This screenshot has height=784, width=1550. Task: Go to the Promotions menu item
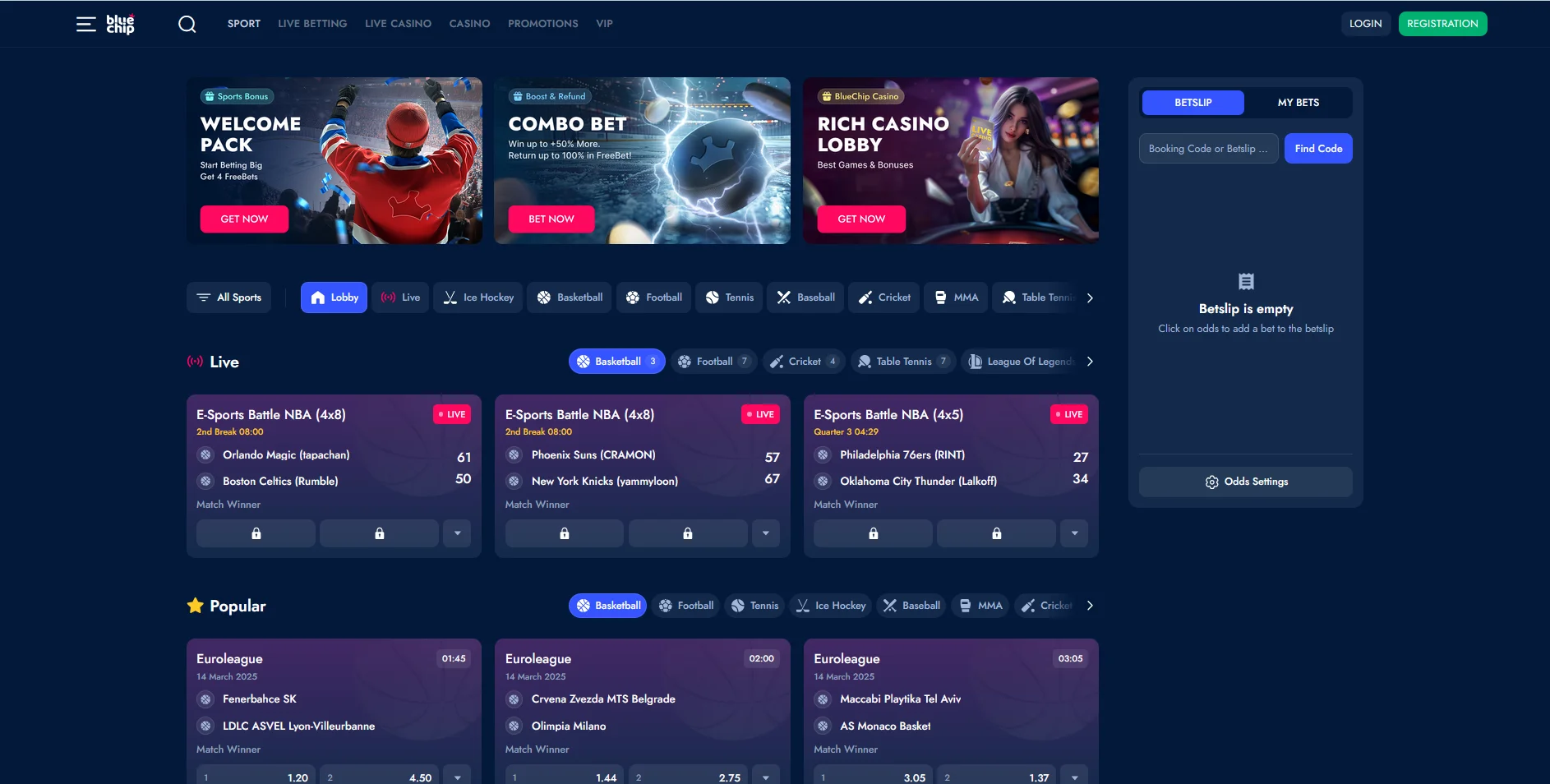pyautogui.click(x=542, y=24)
